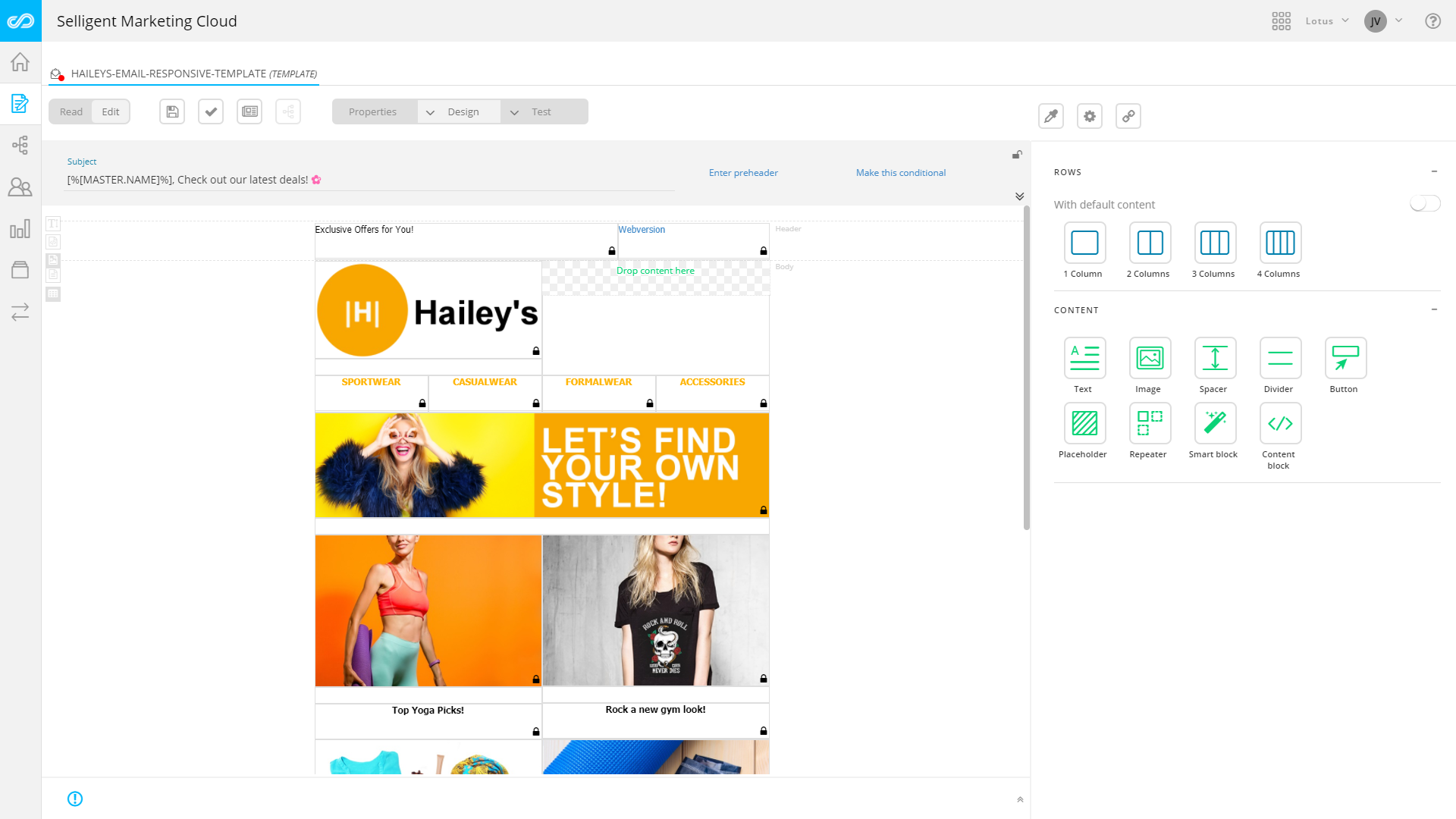1456x819 pixels.
Task: Click the Save icon in the toolbar
Action: pyautogui.click(x=171, y=111)
